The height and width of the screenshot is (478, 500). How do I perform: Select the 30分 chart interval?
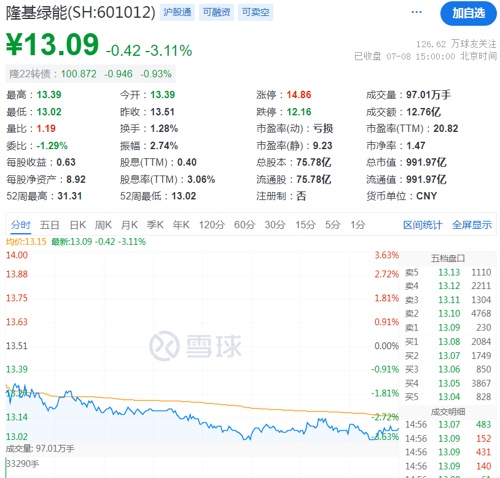[275, 225]
